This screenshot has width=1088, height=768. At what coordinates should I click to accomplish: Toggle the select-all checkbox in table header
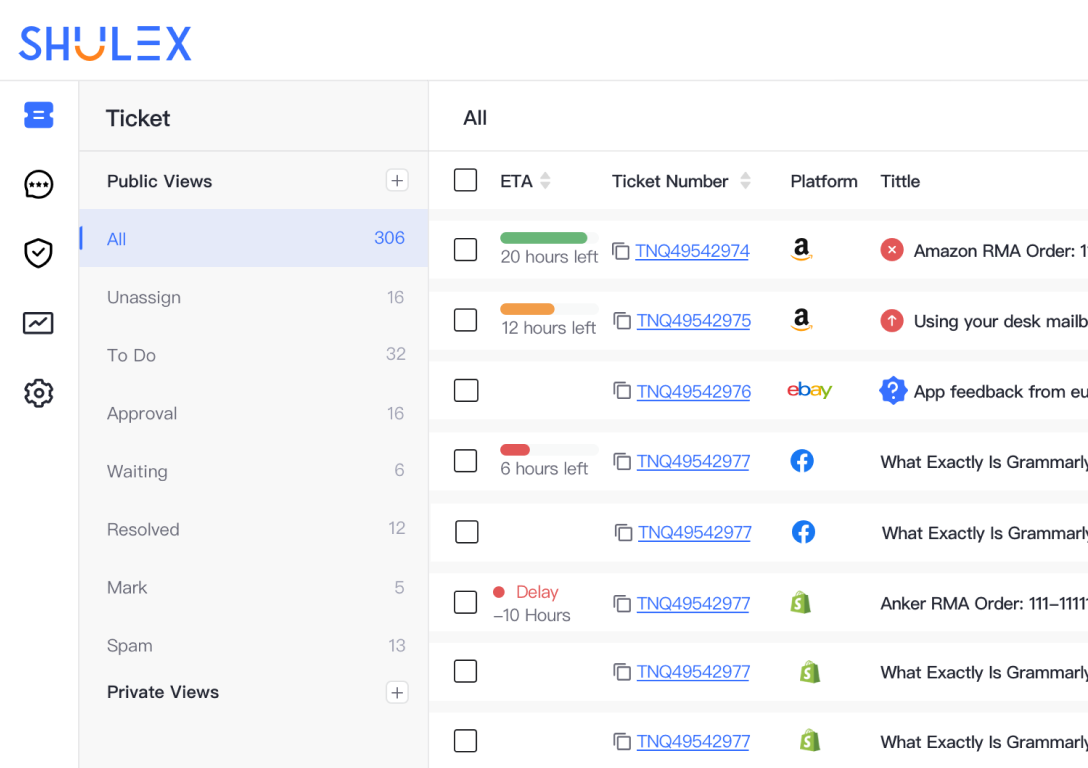[x=465, y=180]
